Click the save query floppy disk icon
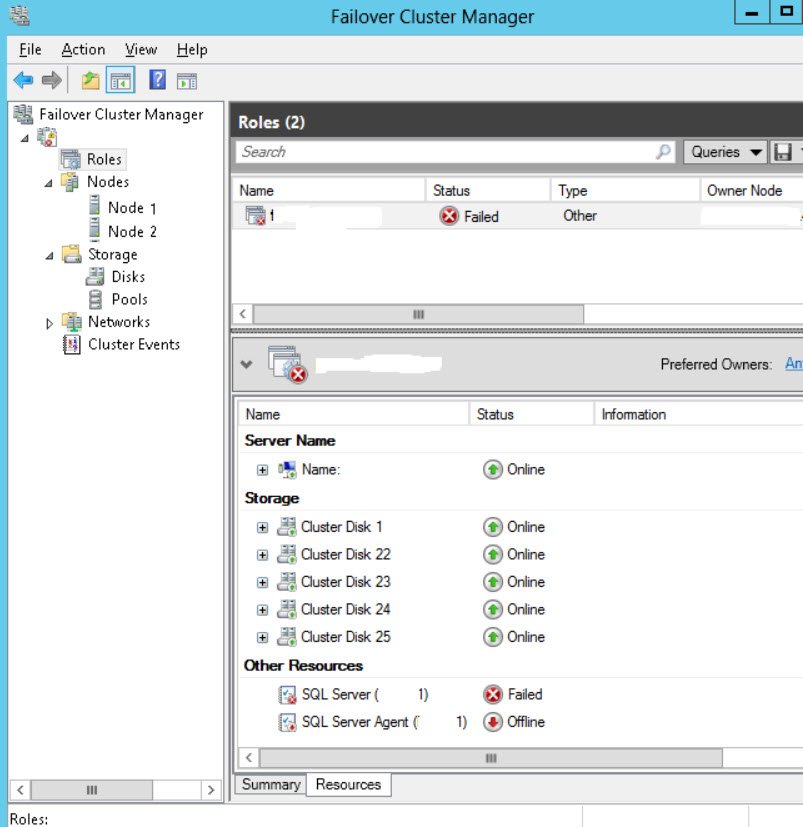Screen dimensions: 803x827 click(782, 152)
